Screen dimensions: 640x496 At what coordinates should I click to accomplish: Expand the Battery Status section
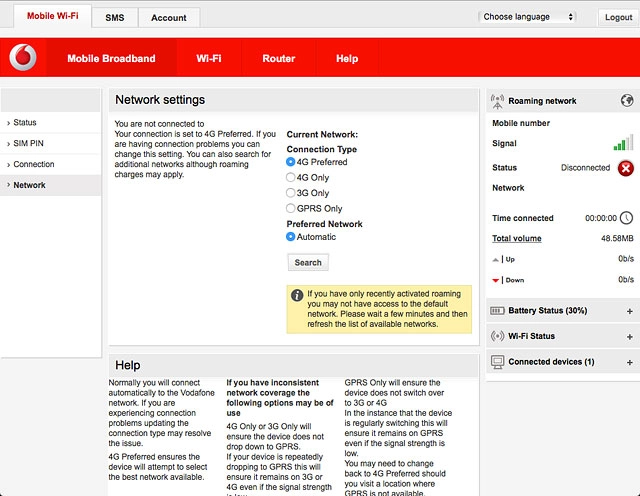click(629, 311)
